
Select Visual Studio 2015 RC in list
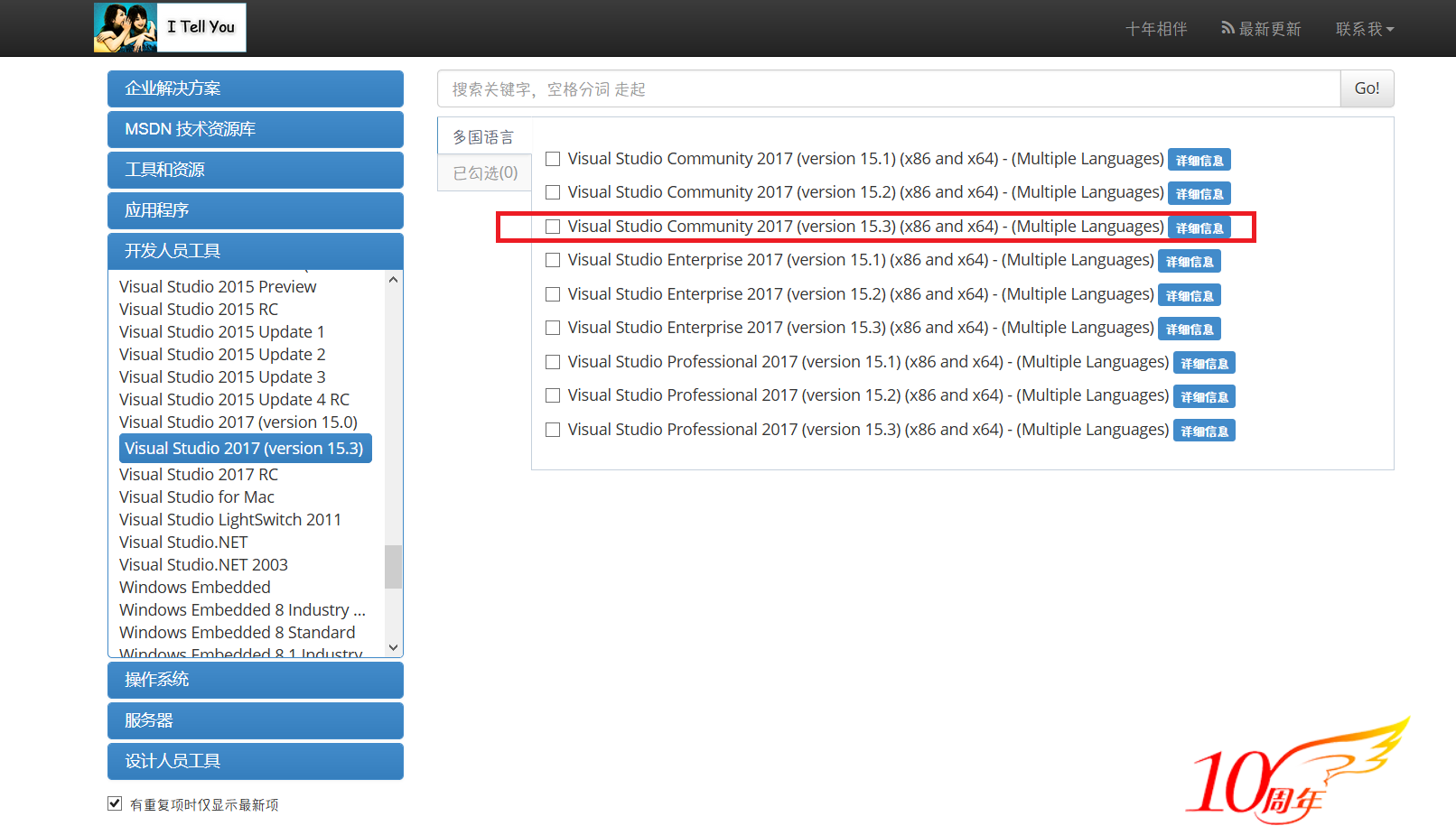click(x=199, y=309)
